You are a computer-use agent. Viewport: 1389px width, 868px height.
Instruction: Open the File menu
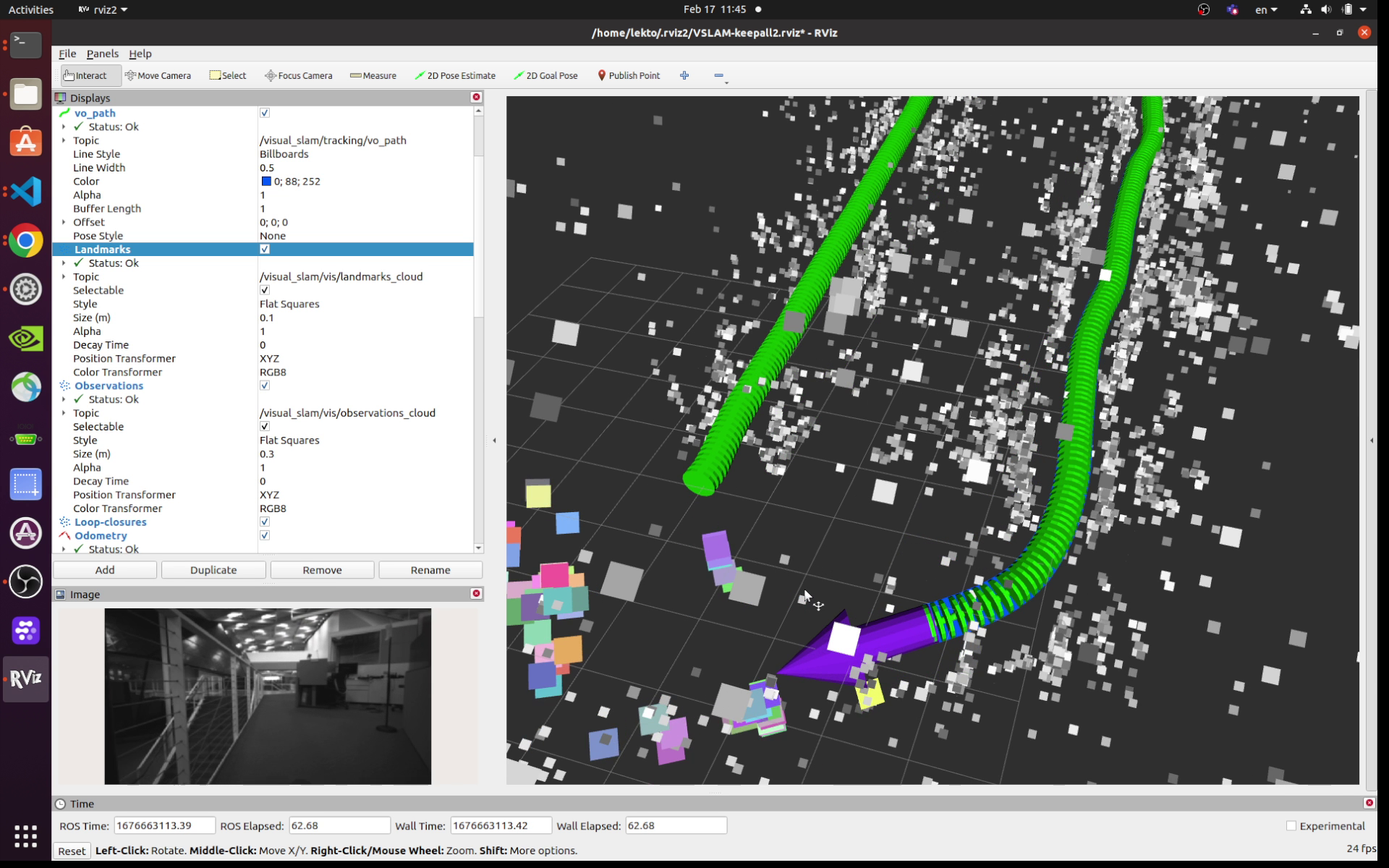[67, 54]
